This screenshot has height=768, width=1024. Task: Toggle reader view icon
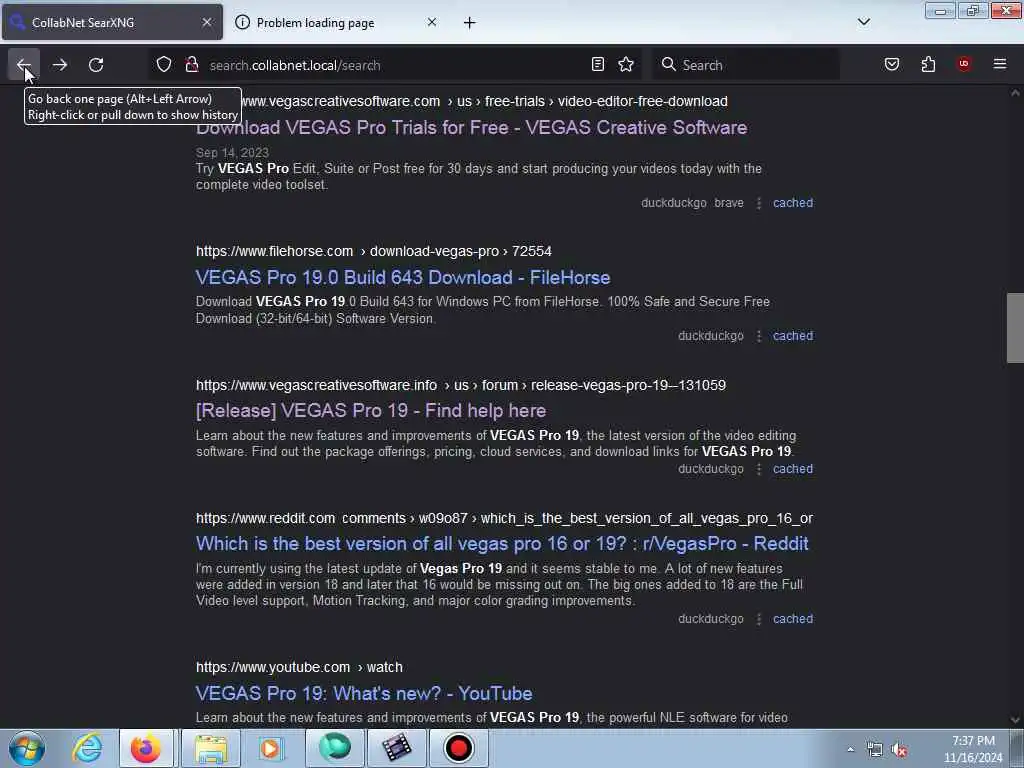(x=598, y=65)
